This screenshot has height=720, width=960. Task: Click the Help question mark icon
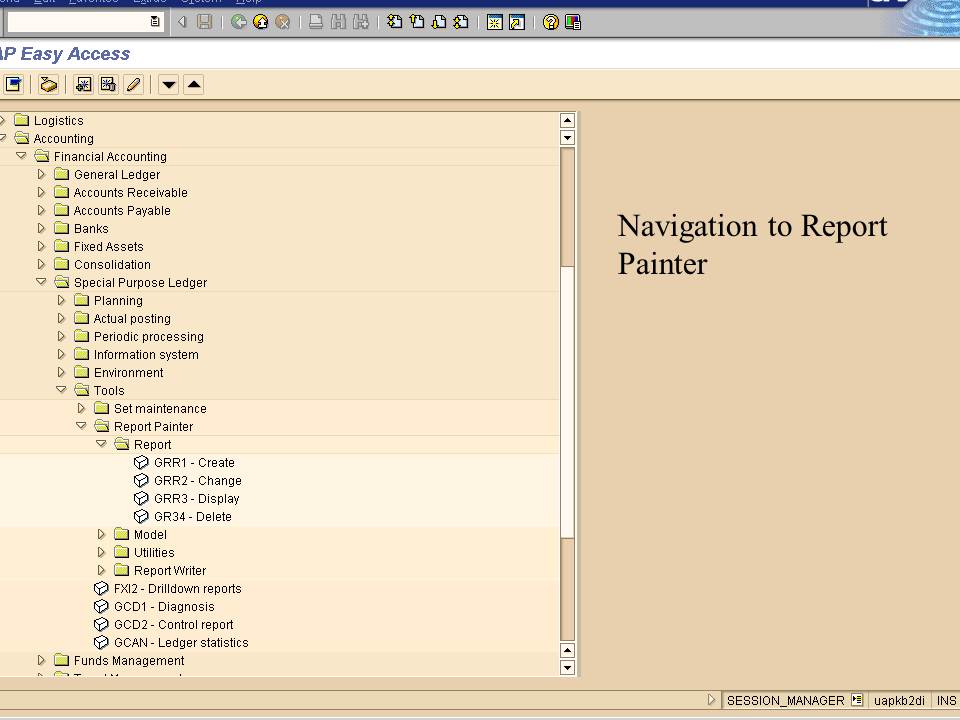coord(548,22)
